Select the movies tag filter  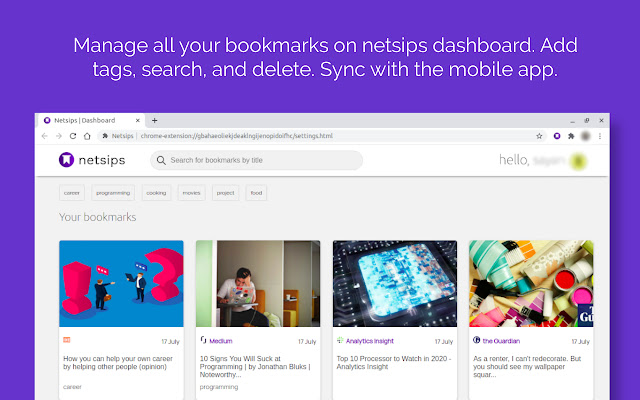pos(191,193)
